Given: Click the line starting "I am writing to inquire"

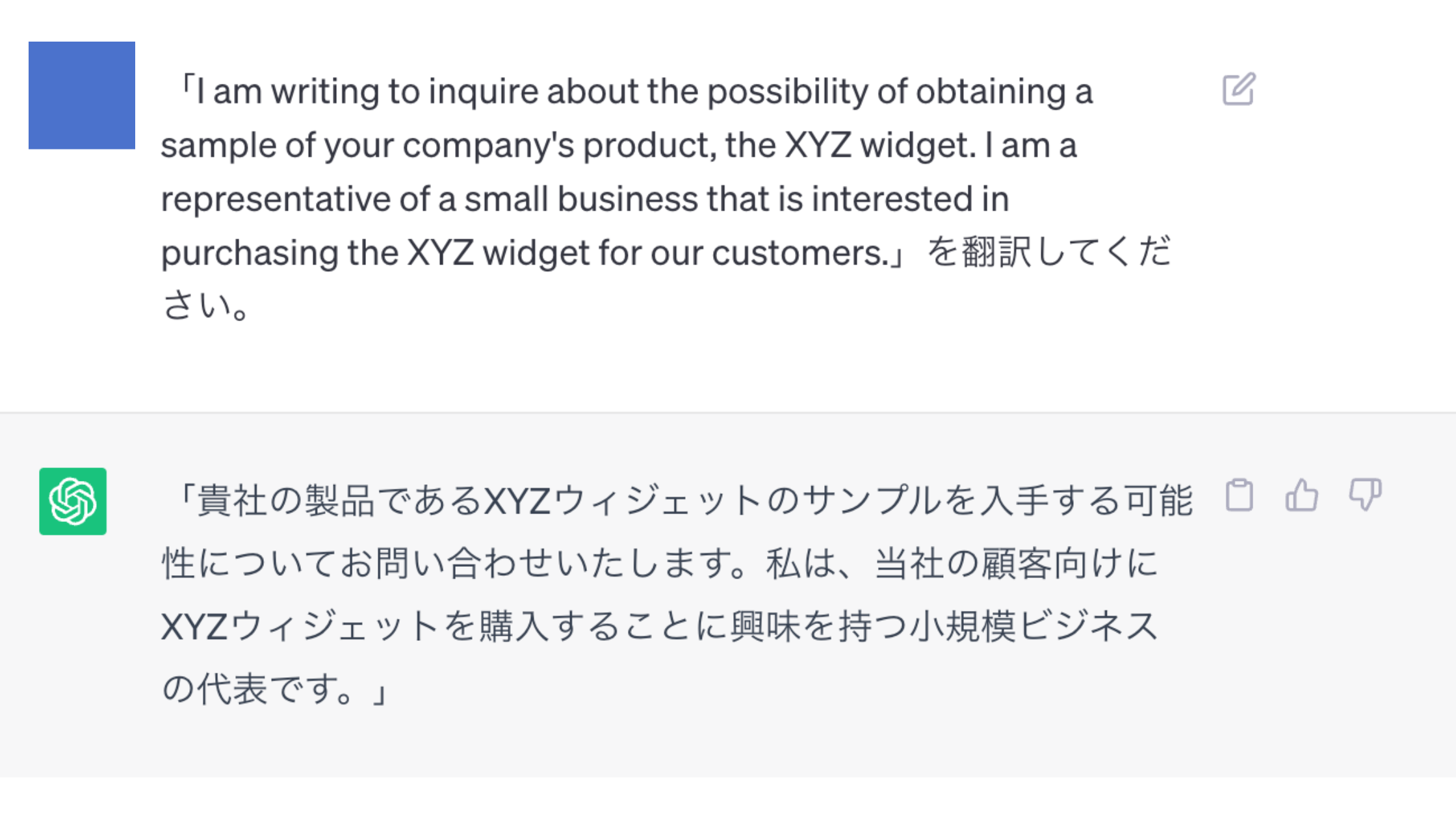Looking at the screenshot, I should [x=636, y=91].
